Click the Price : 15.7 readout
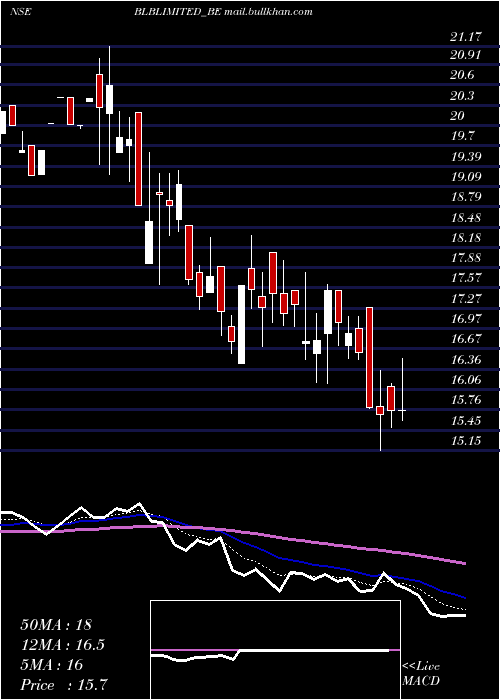The image size is (500, 700). (x=64, y=685)
